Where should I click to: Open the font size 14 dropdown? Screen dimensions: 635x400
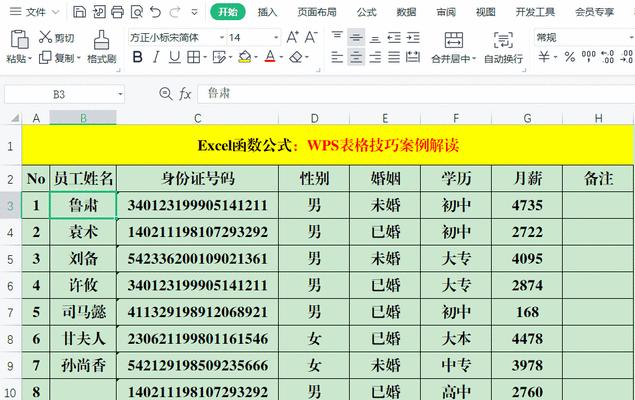coord(276,38)
